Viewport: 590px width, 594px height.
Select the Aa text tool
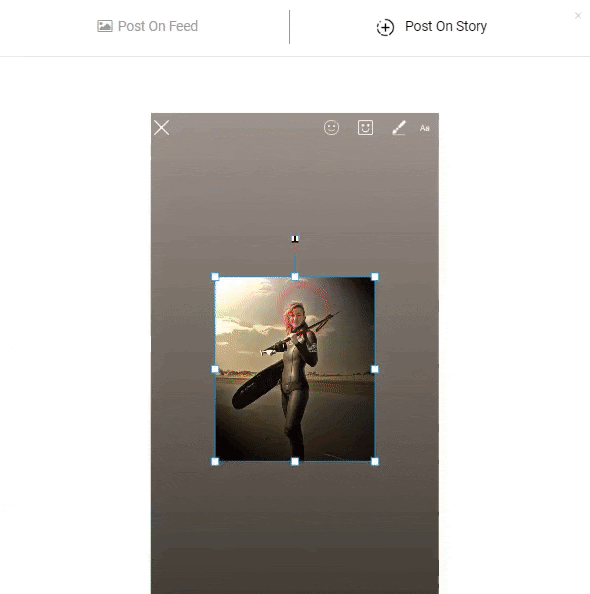[x=424, y=128]
